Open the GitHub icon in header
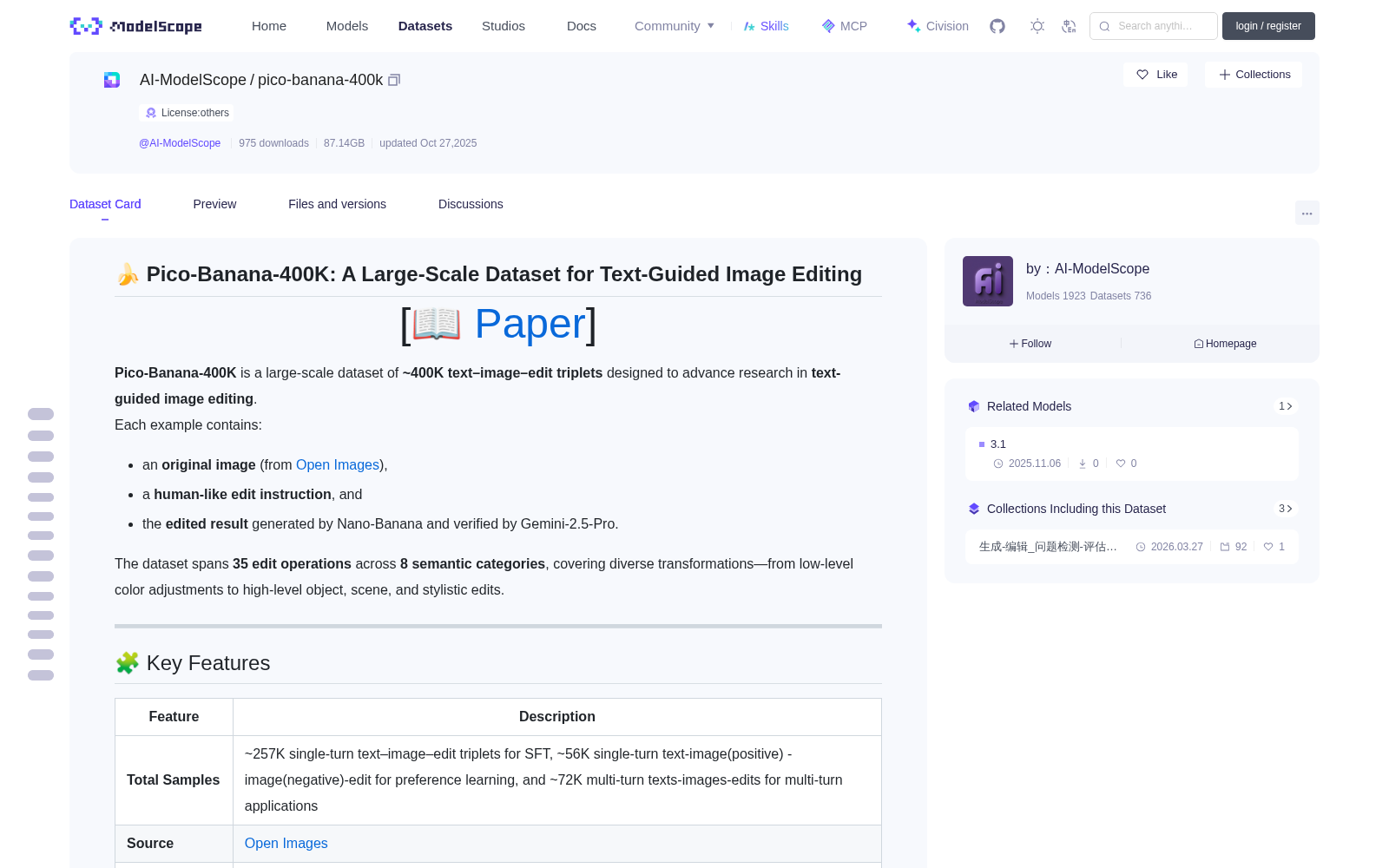The width and height of the screenshot is (1389, 868). click(997, 26)
